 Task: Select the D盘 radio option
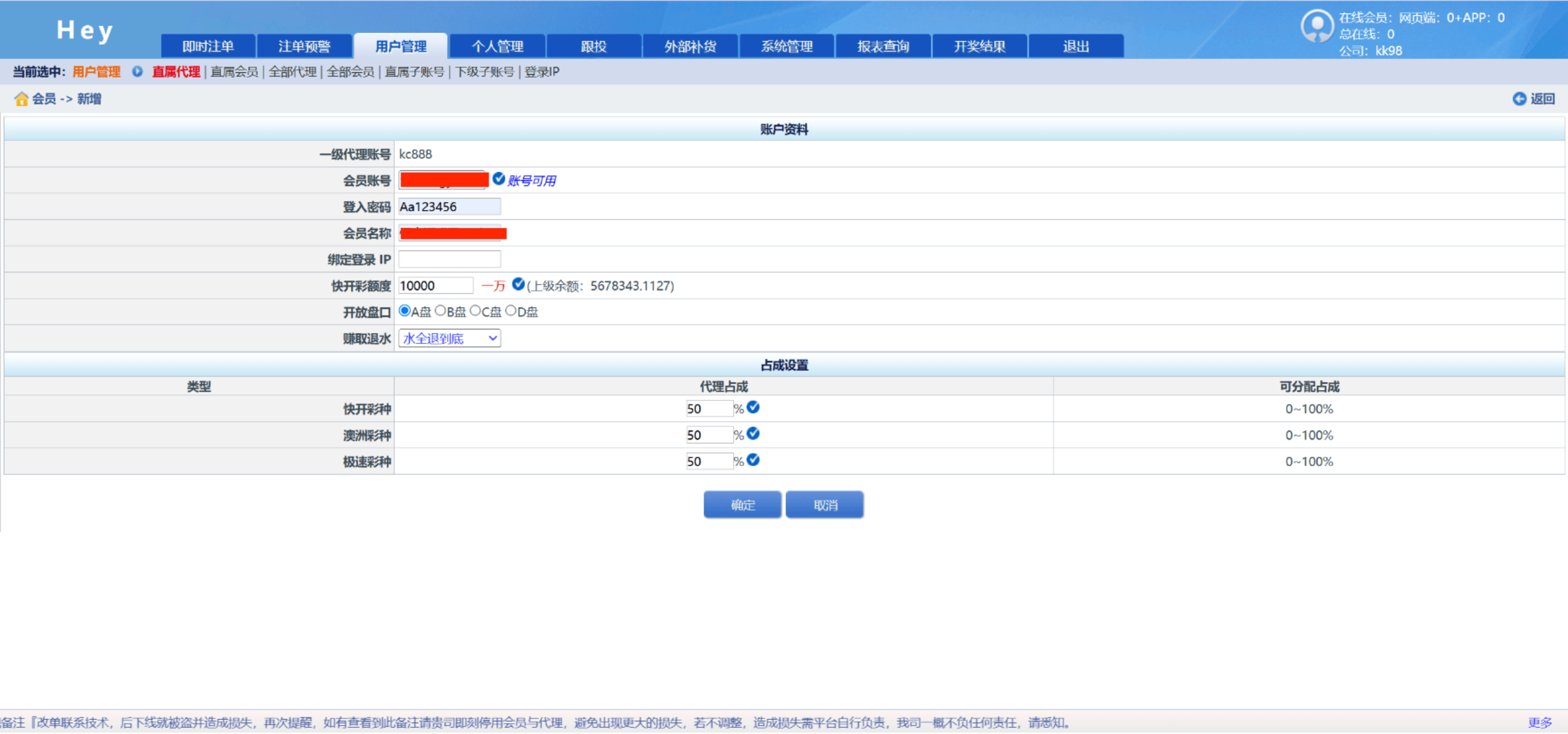pyautogui.click(x=511, y=311)
